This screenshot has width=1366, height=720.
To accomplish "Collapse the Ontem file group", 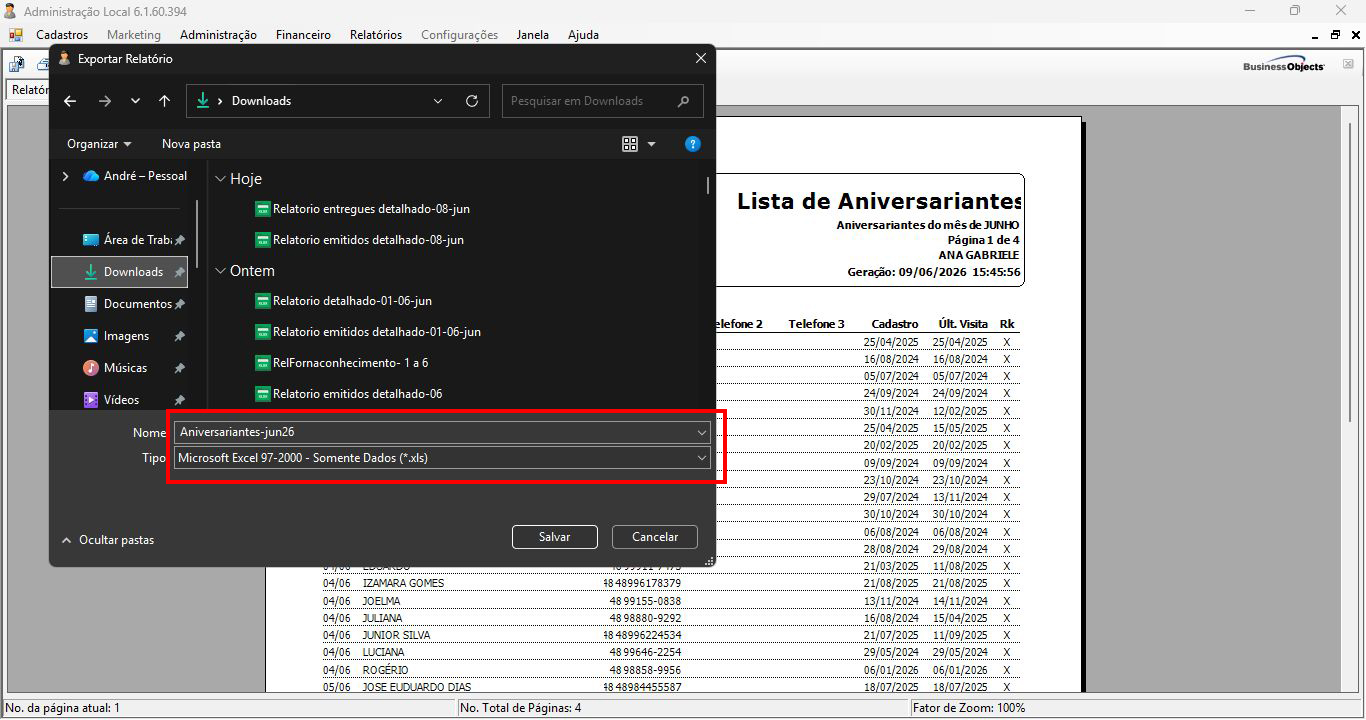I will click(221, 271).
